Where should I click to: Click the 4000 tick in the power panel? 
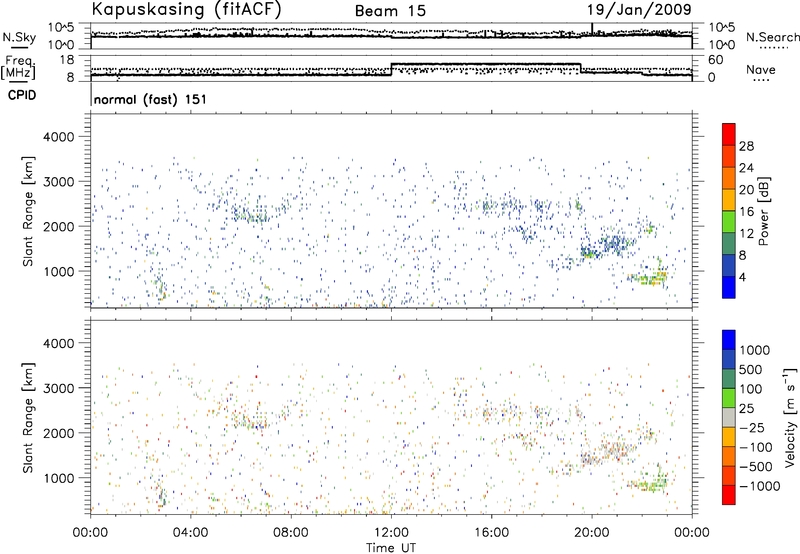(x=59, y=137)
